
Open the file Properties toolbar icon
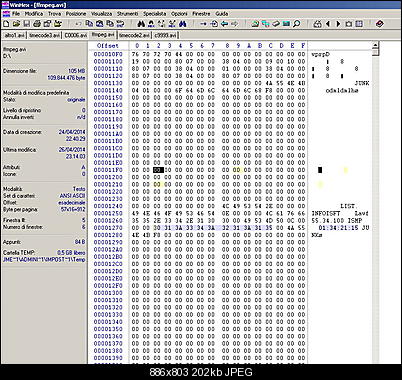click(x=47, y=24)
